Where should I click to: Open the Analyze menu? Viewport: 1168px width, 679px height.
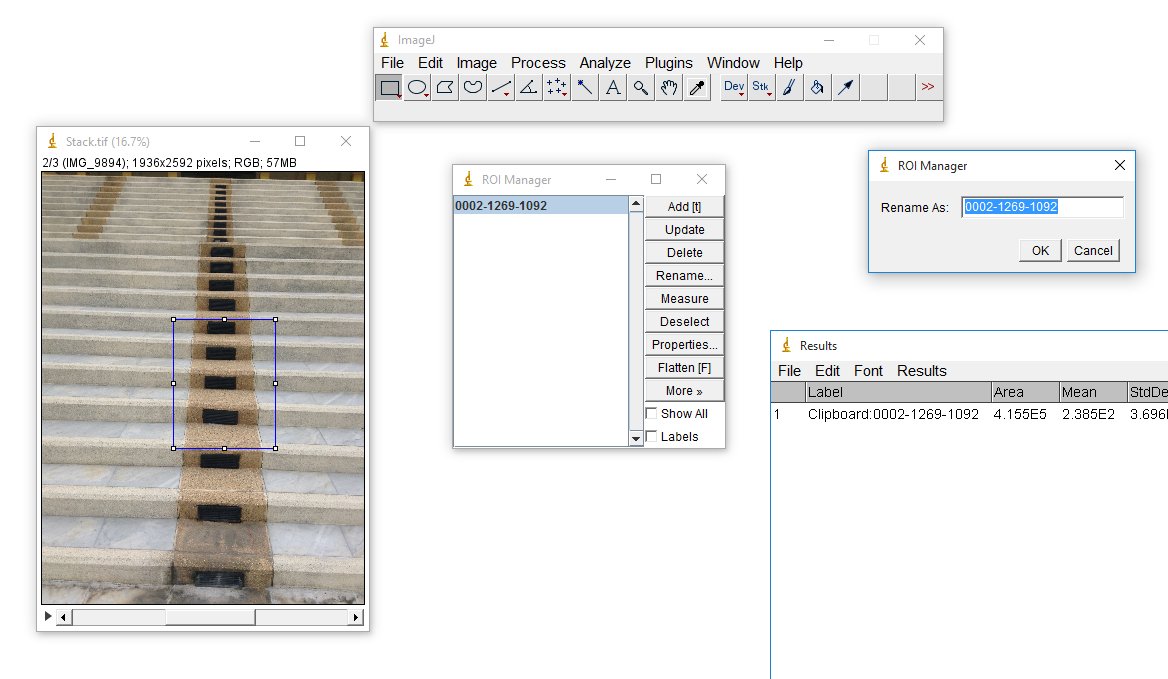click(605, 62)
